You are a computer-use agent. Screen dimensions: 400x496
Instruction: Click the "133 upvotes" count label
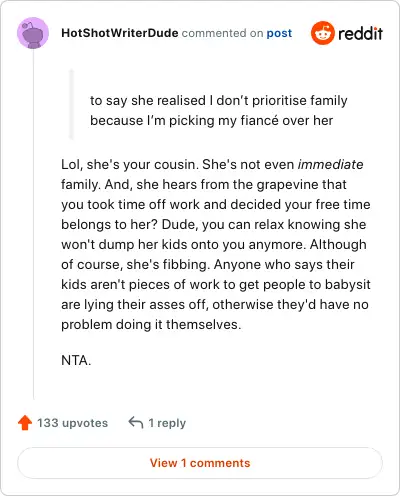tap(72, 423)
